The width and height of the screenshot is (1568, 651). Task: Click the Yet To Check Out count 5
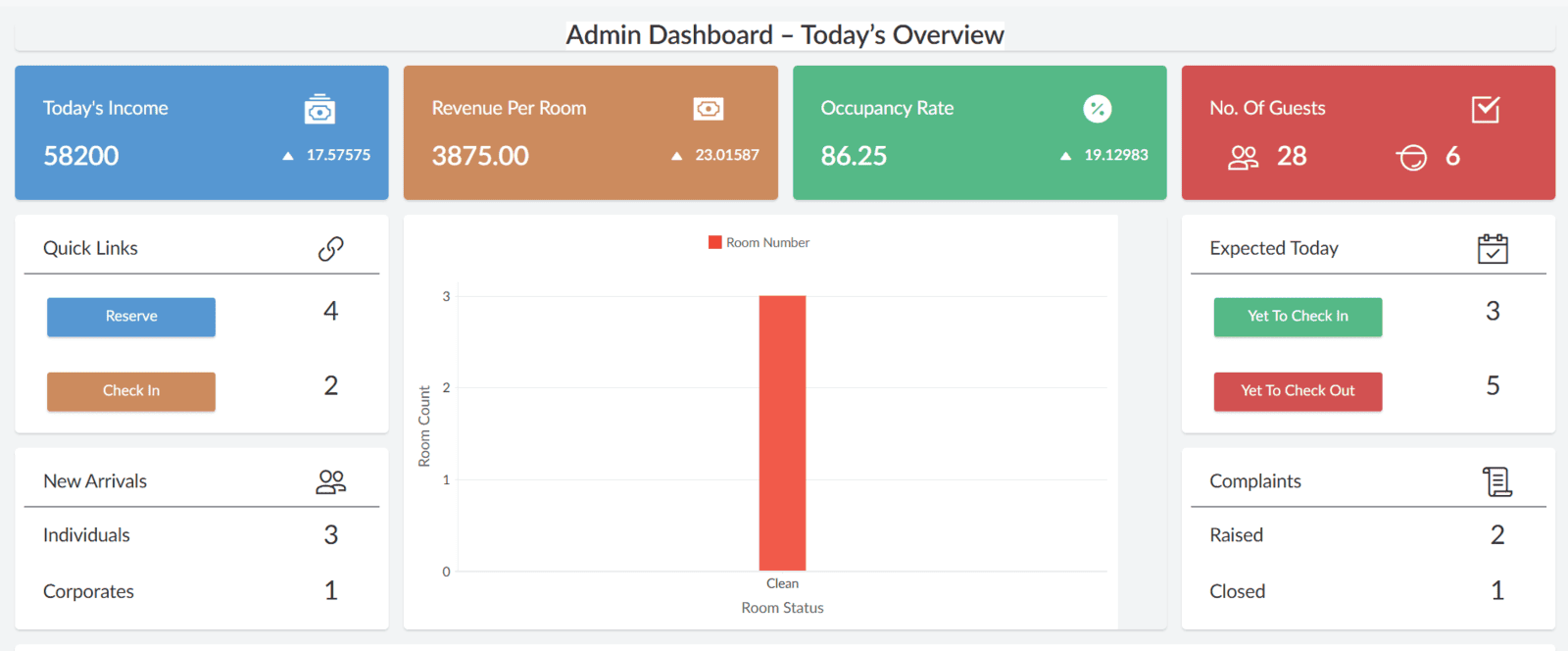1493,385
